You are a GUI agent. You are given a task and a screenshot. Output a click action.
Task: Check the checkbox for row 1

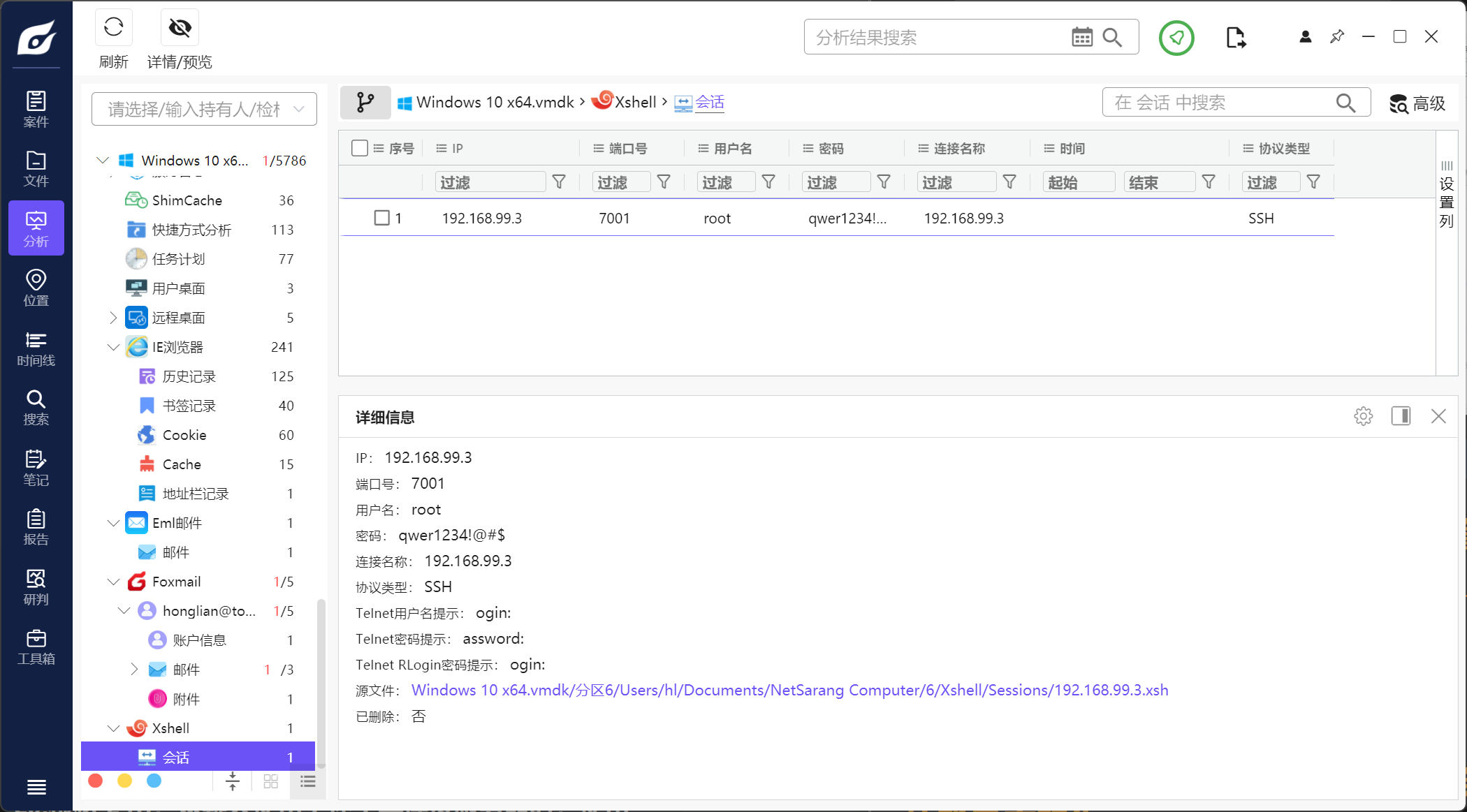point(381,218)
